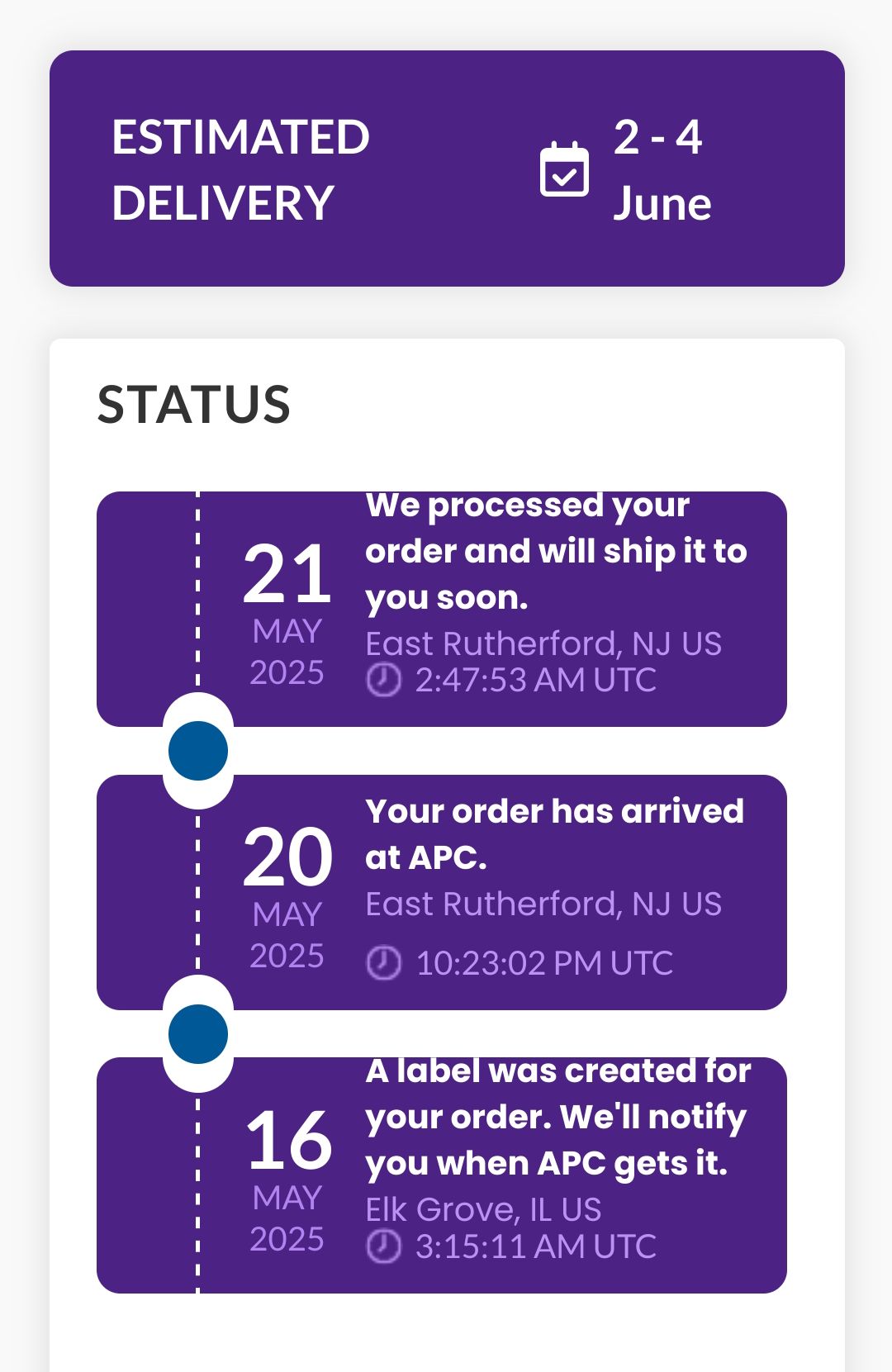892x1372 pixels.
Task: Click East Rutherford location on 21 May card
Action: 543,643
